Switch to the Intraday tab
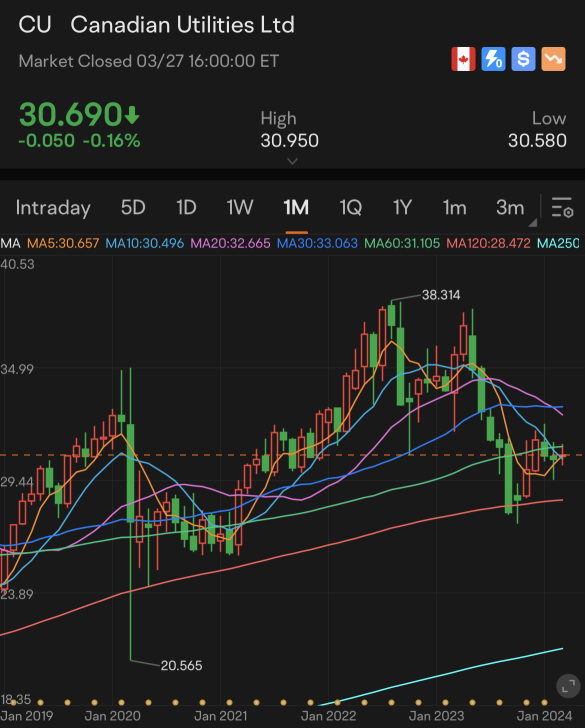The image size is (585, 728). pos(53,208)
